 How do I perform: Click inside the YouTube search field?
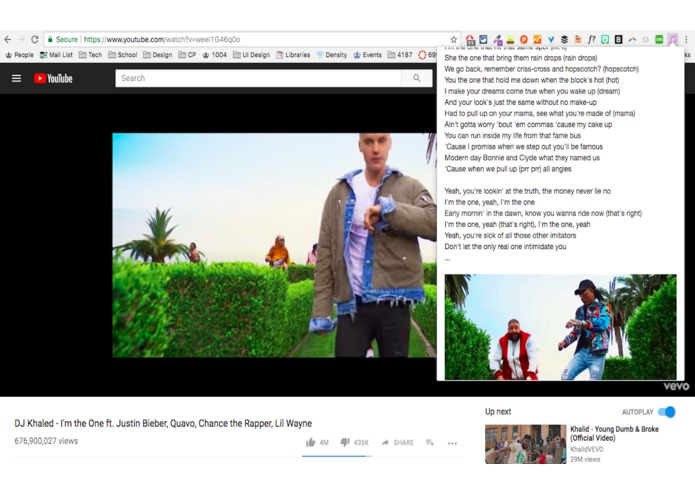coord(258,78)
